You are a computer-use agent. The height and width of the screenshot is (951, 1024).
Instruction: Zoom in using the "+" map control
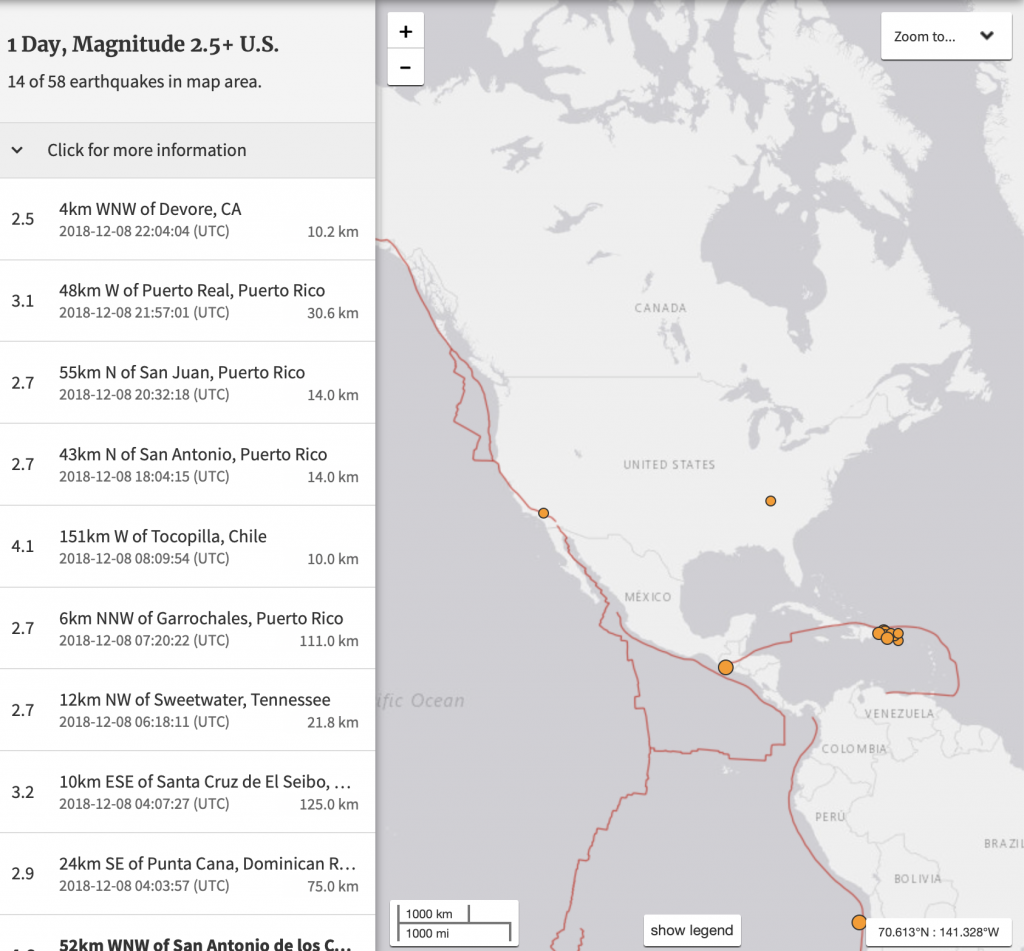[x=405, y=30]
